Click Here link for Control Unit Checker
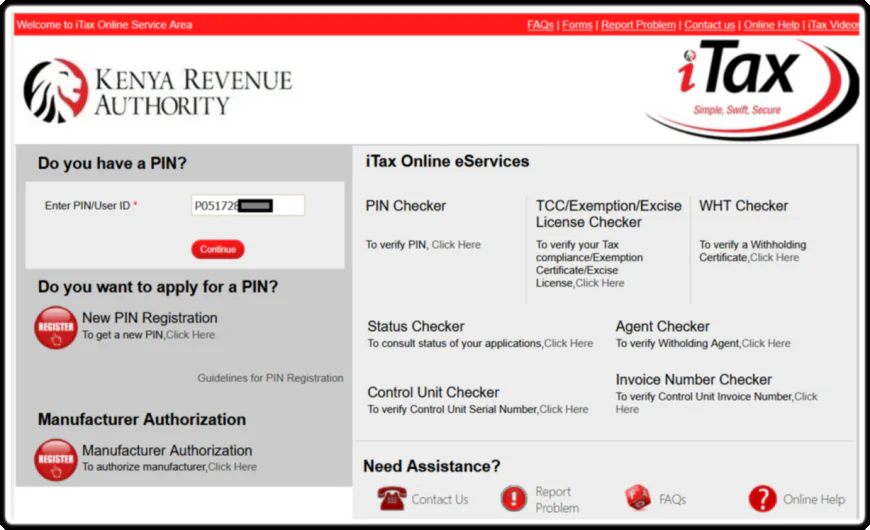Viewport: 870px width, 530px height. pos(564,410)
